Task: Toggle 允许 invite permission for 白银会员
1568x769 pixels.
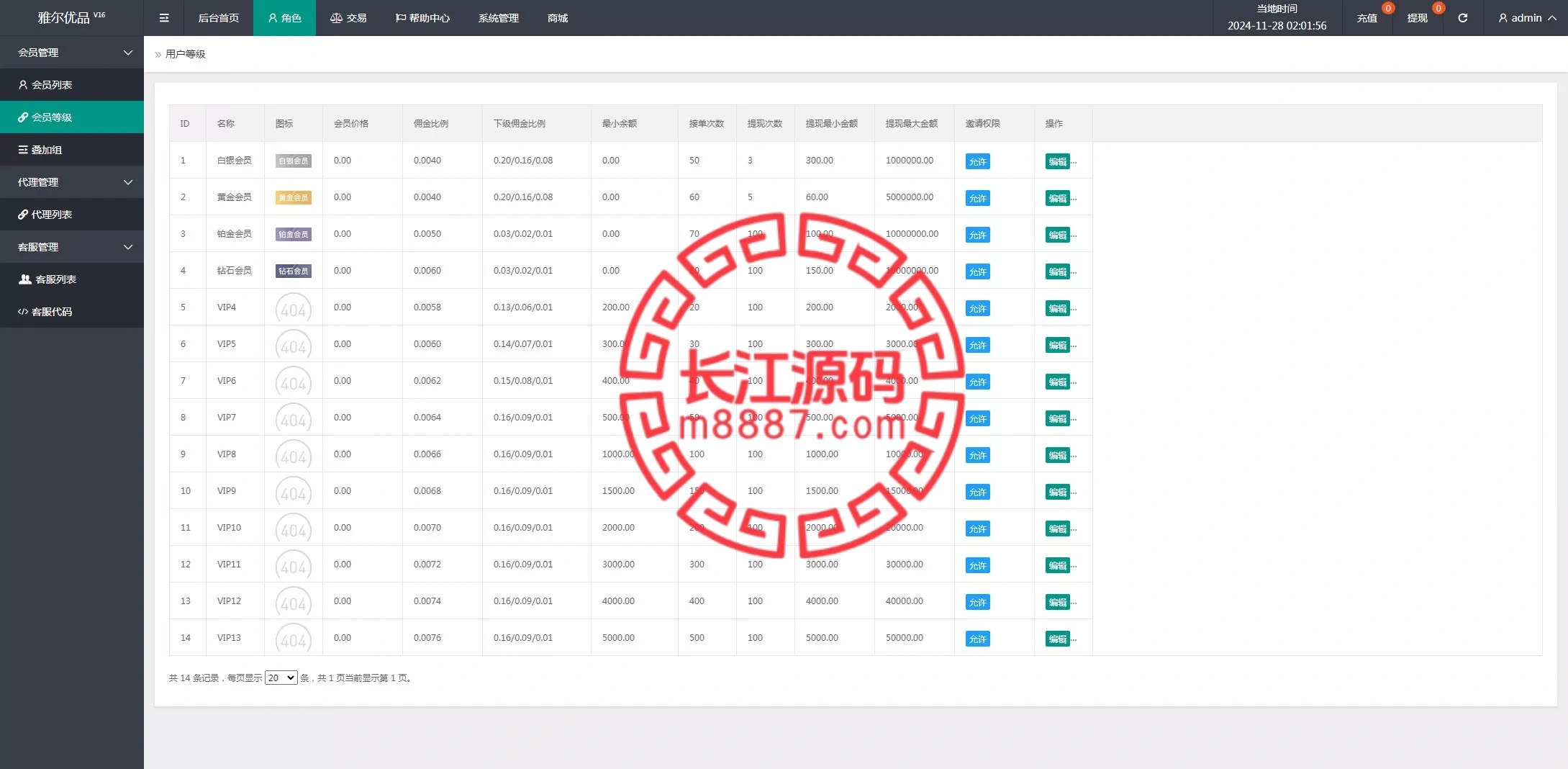Action: click(977, 161)
